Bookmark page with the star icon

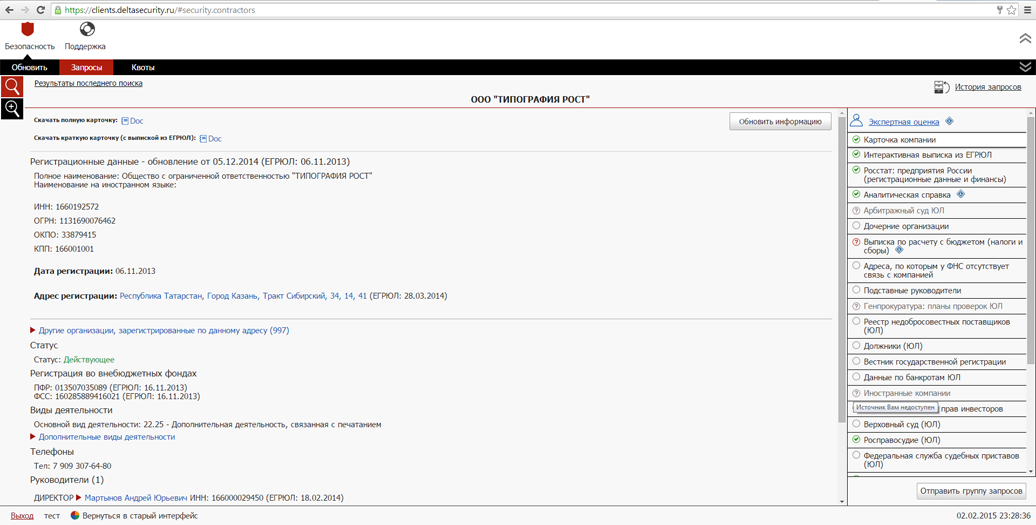(x=1011, y=10)
